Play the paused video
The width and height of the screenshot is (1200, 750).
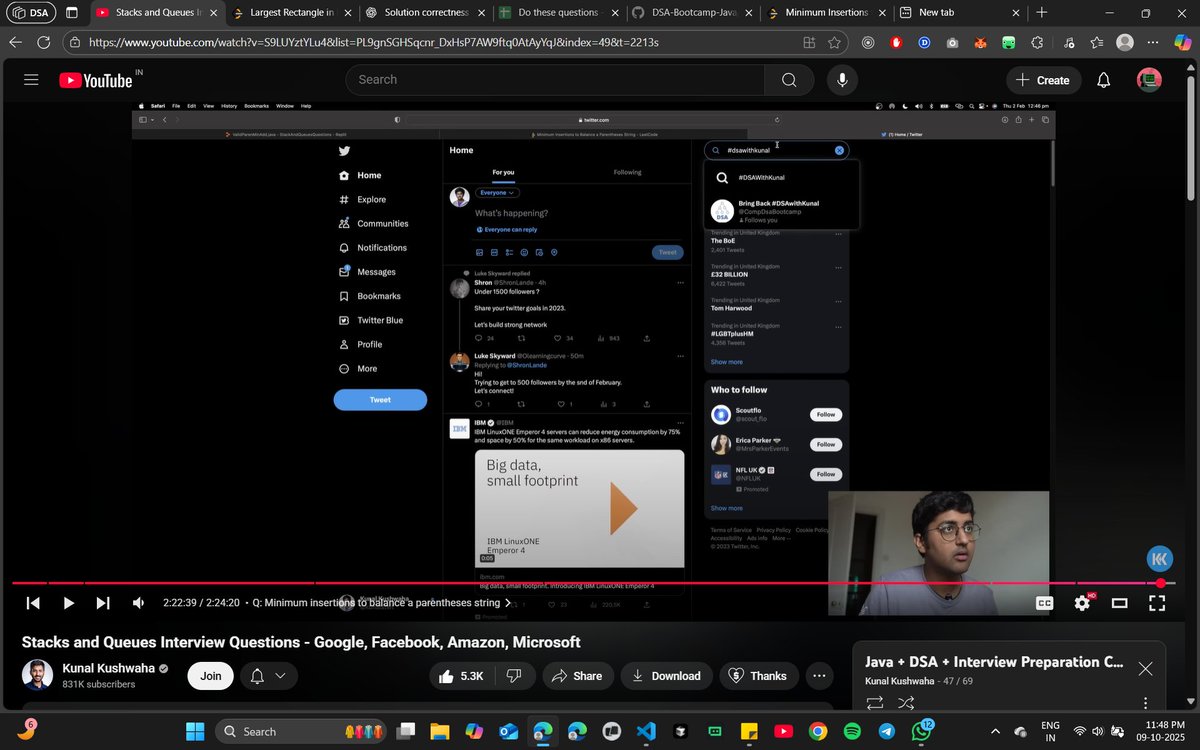coord(68,603)
